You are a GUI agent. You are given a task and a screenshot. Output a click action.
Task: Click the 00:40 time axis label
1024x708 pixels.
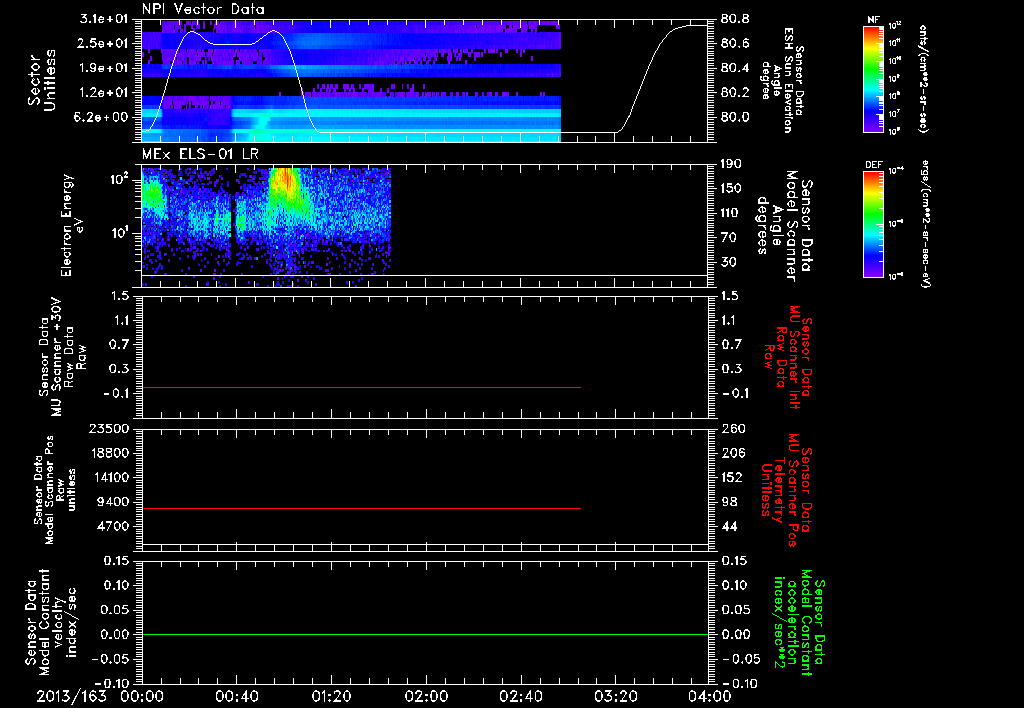click(x=236, y=696)
